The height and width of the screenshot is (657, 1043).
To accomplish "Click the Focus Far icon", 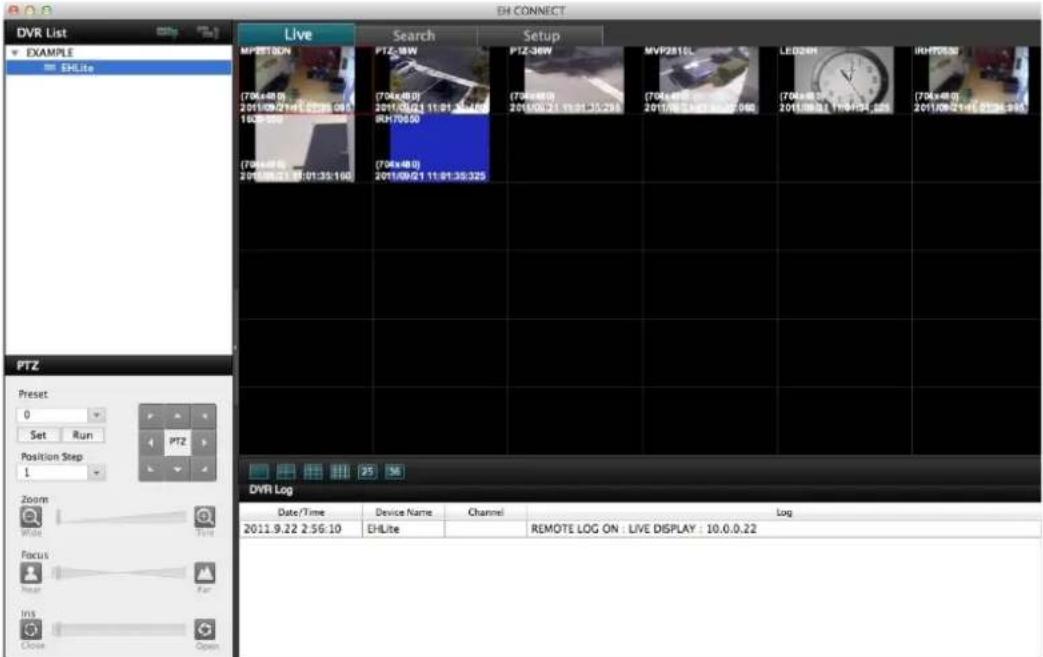I will [x=204, y=573].
